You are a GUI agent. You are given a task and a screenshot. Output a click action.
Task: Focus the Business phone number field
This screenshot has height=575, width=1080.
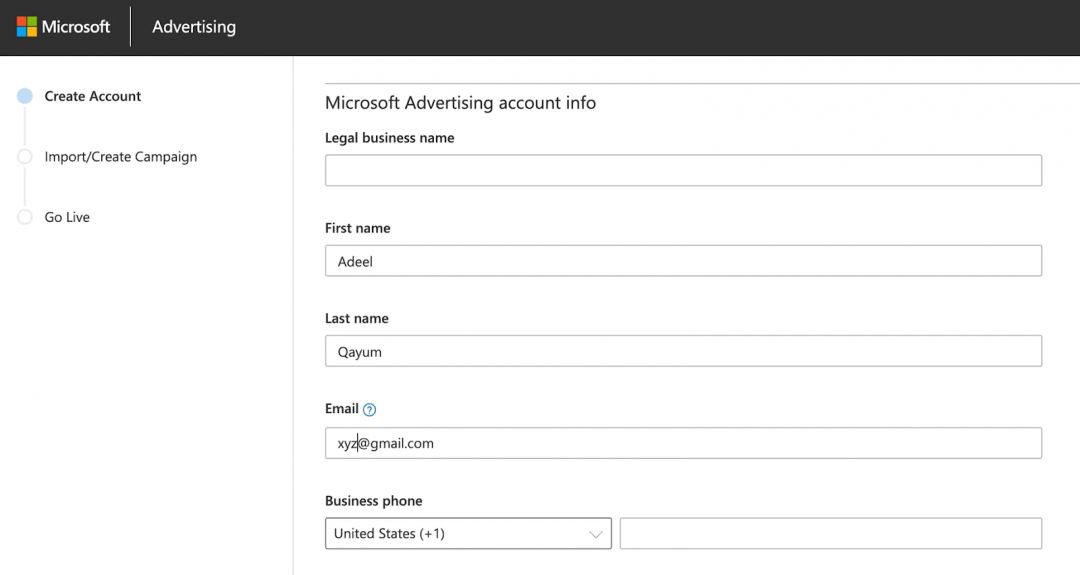click(x=831, y=534)
